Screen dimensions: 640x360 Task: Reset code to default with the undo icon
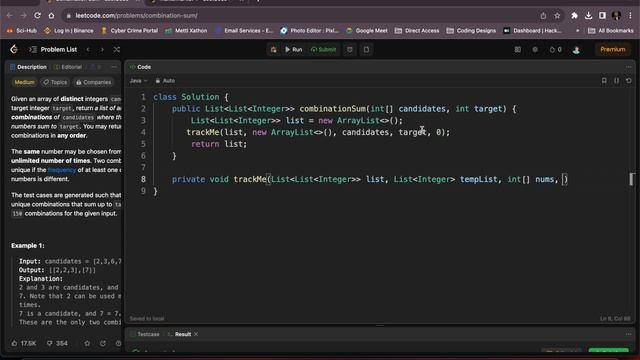click(x=629, y=81)
